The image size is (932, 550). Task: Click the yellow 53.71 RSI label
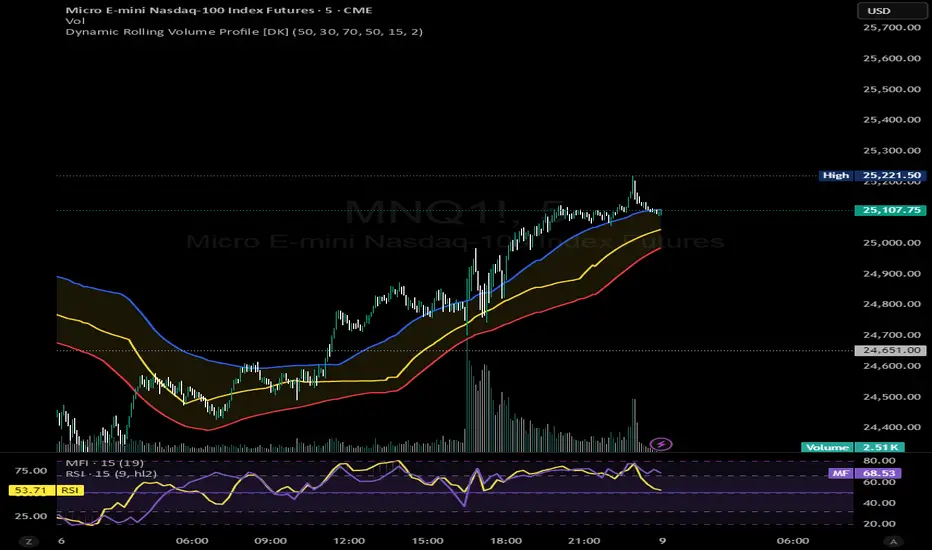tap(46, 491)
